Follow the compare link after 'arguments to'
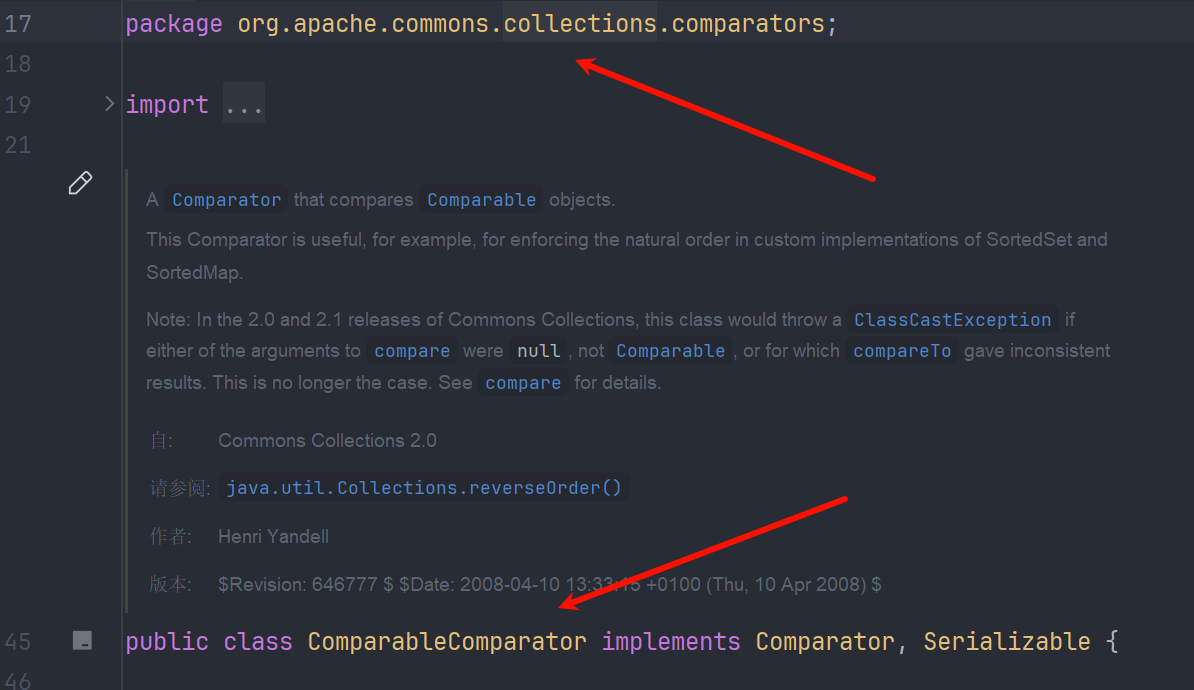The width and height of the screenshot is (1194, 690). coord(412,351)
